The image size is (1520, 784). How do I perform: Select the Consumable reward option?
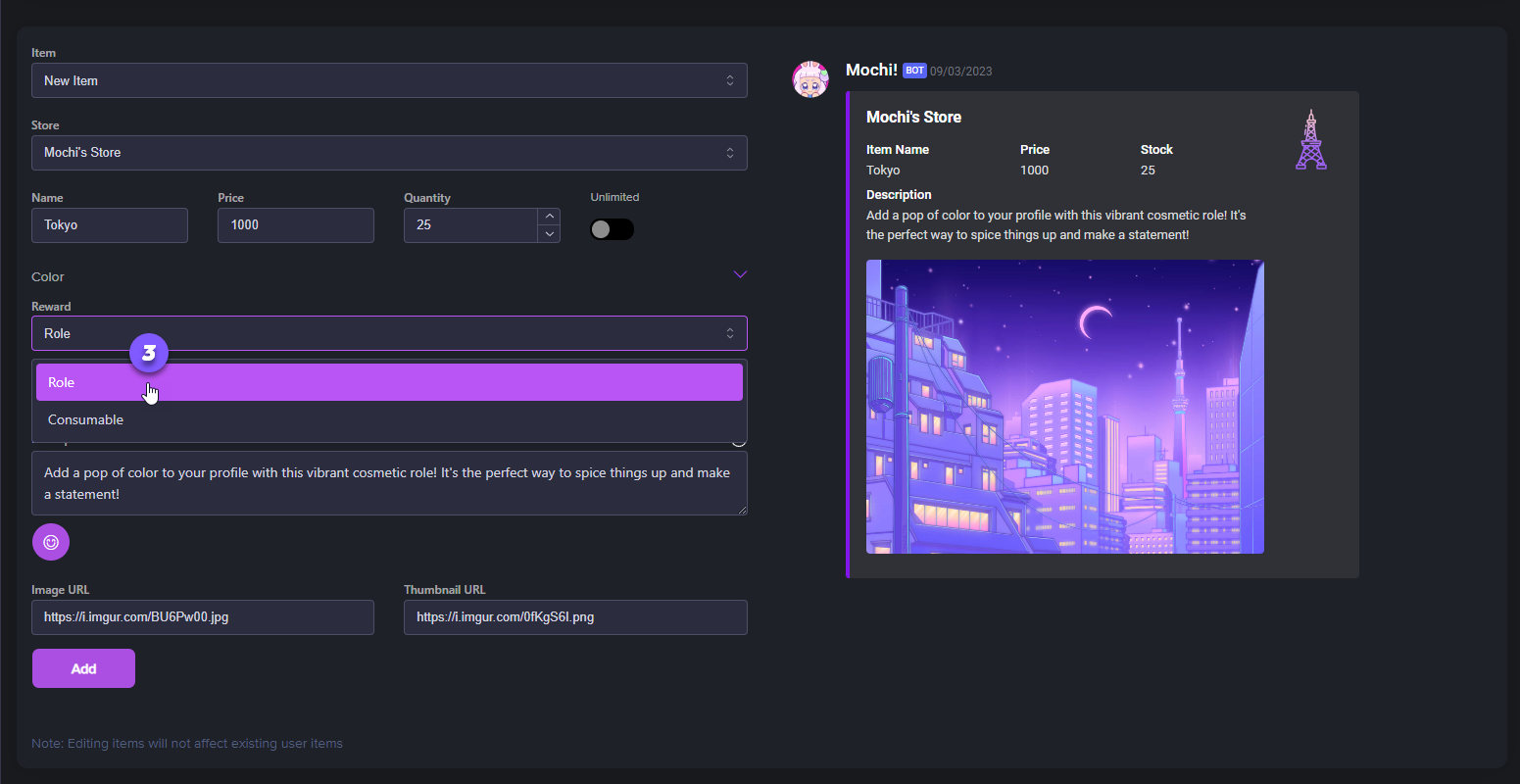389,420
